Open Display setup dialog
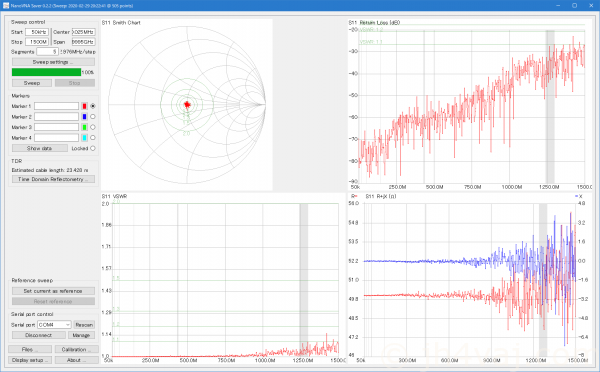 [x=30, y=360]
